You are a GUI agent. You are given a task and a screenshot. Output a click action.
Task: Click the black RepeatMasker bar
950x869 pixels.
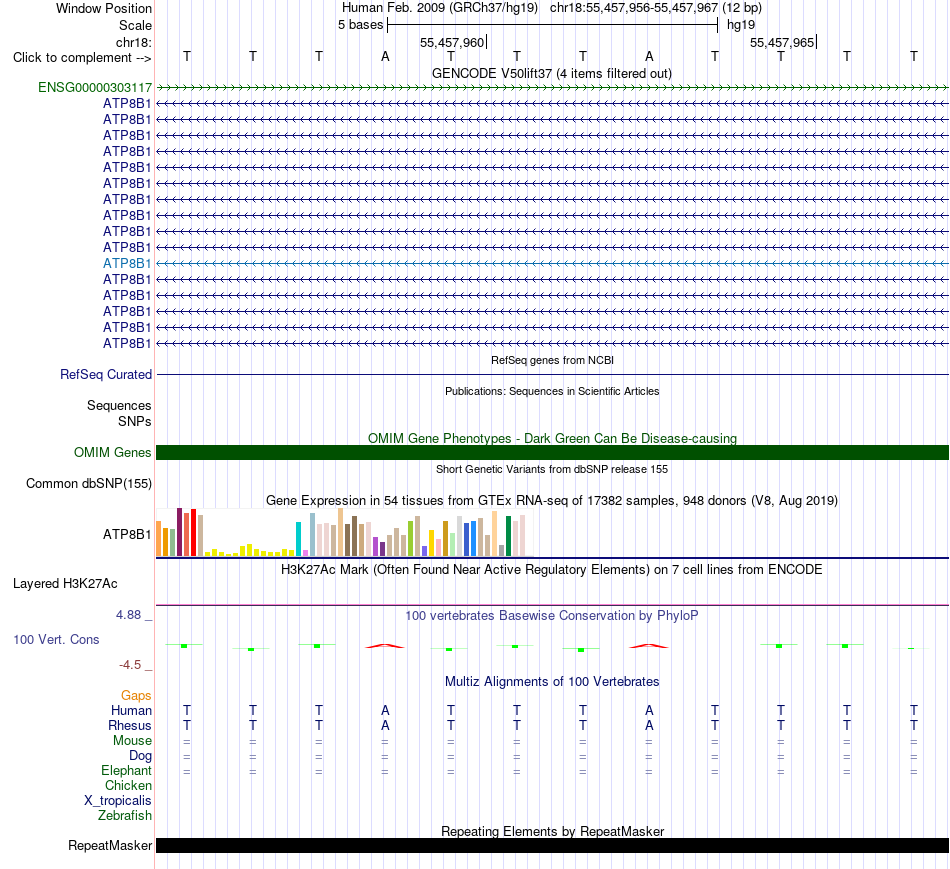tap(552, 845)
